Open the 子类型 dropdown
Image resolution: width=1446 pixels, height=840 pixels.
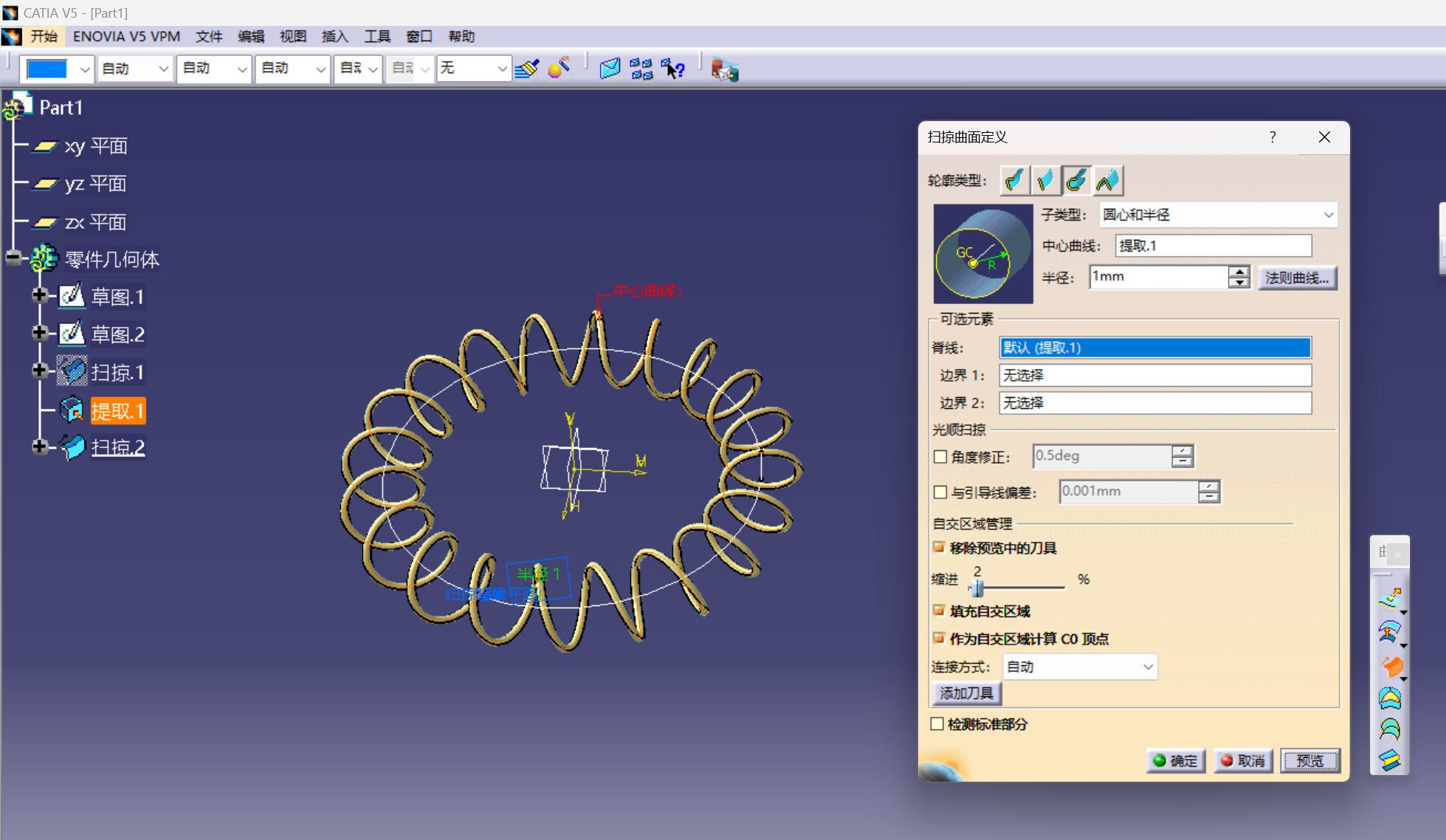pos(1218,215)
